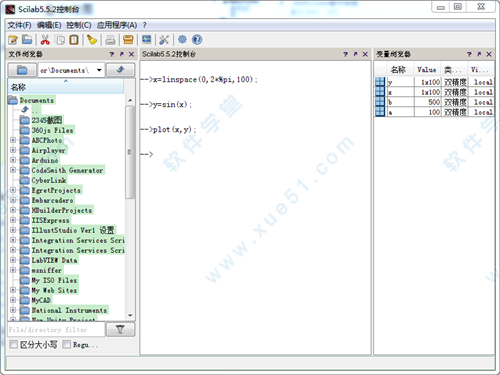Click the print toolbar icon

tap(110, 40)
